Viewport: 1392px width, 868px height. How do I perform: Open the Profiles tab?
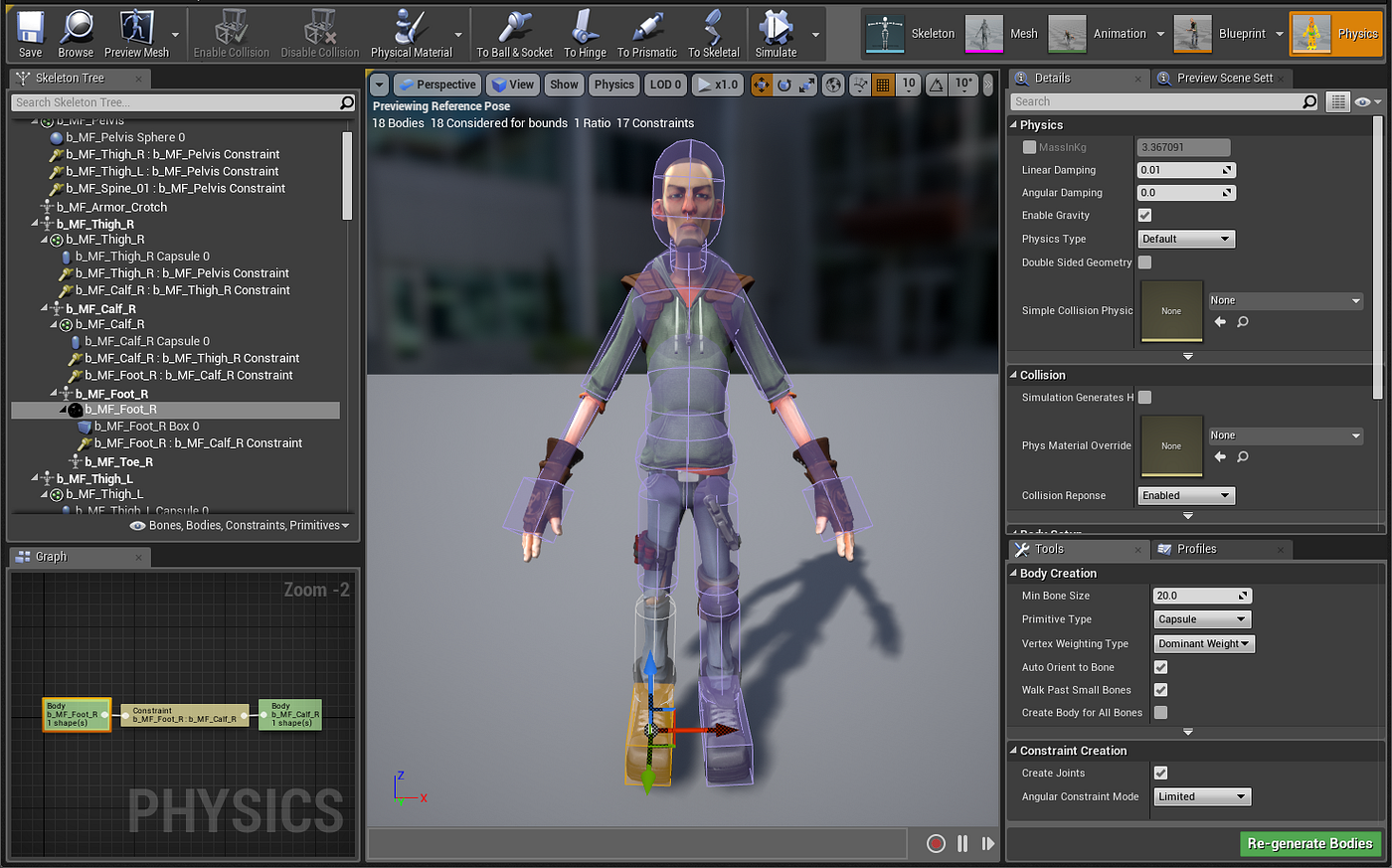point(1197,548)
